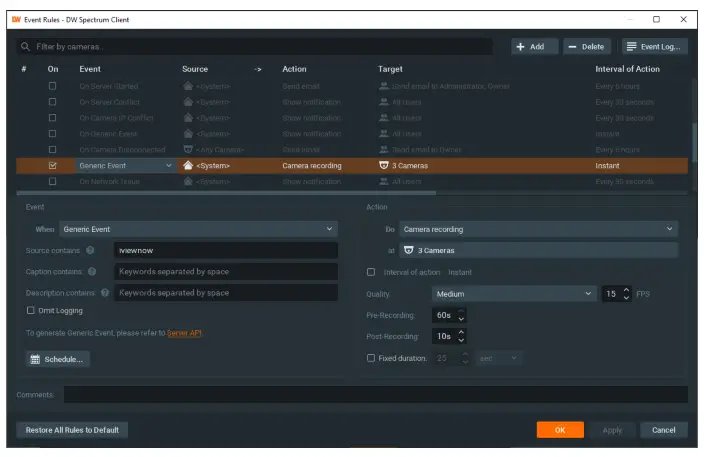Image resolution: width=705 pixels, height=457 pixels.
Task: Enable the On Network Issue rule checkbox
Action: (x=53, y=181)
